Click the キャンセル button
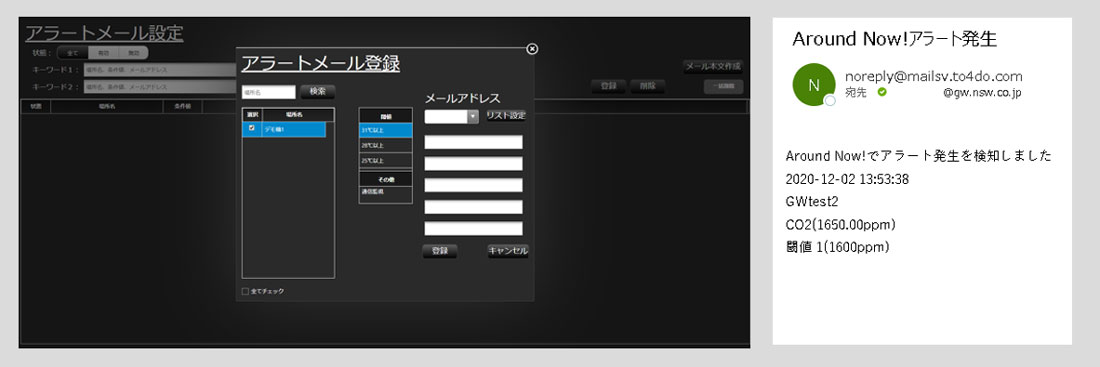 [508, 251]
